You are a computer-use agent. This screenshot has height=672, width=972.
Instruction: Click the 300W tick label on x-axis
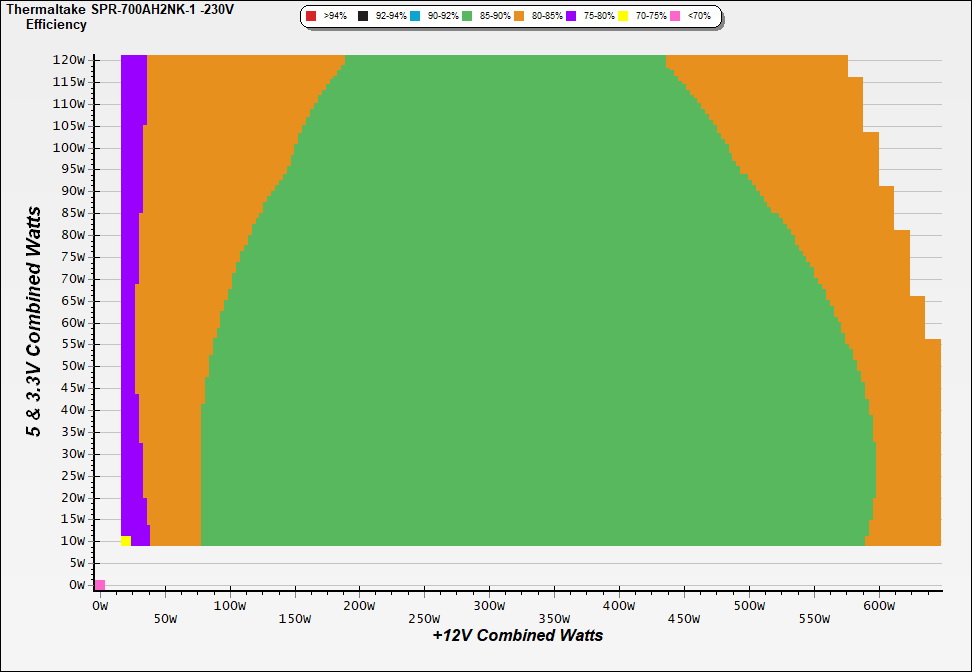click(x=489, y=606)
